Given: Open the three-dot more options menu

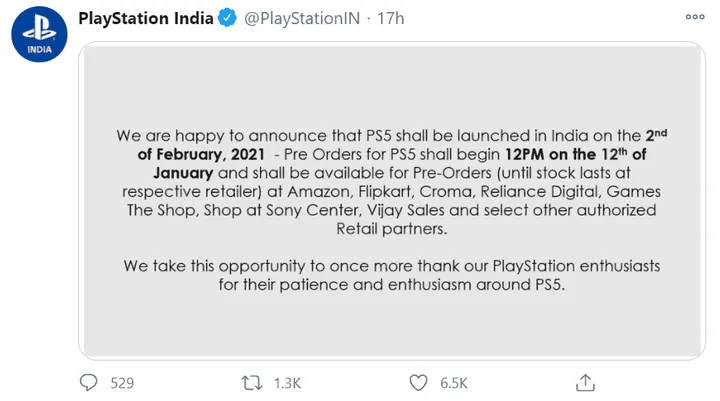Looking at the screenshot, I should click(x=694, y=17).
